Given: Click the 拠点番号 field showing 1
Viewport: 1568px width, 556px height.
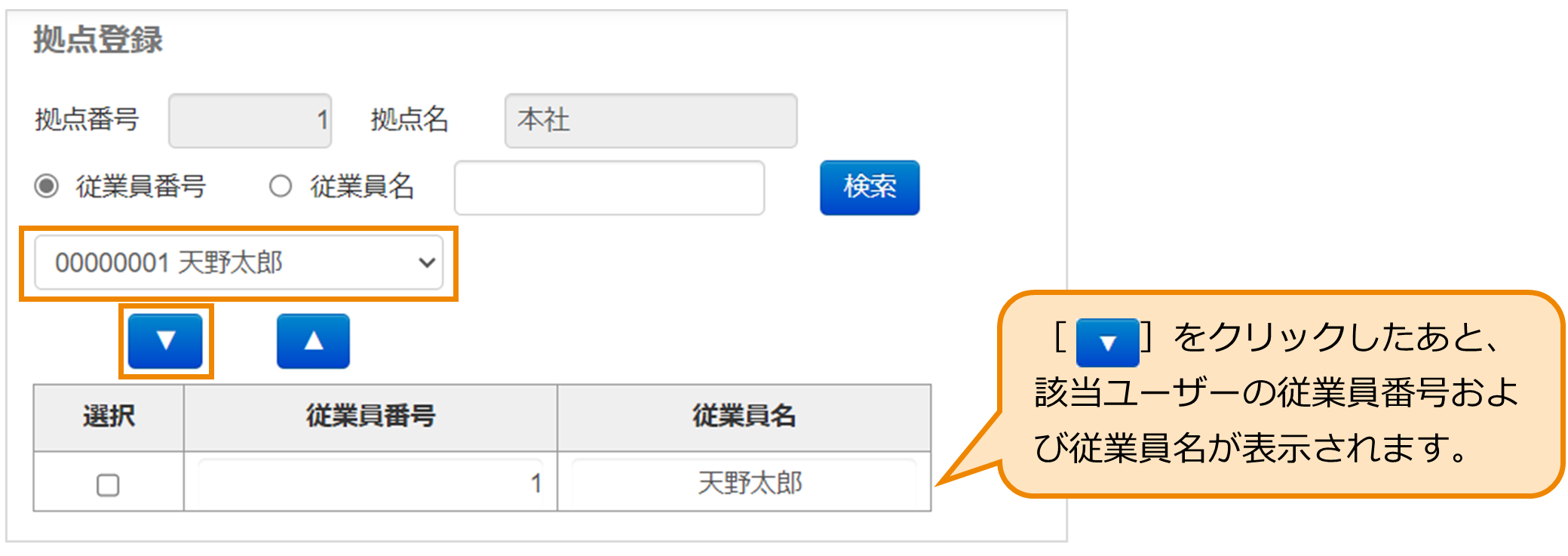Looking at the screenshot, I should point(249,121).
